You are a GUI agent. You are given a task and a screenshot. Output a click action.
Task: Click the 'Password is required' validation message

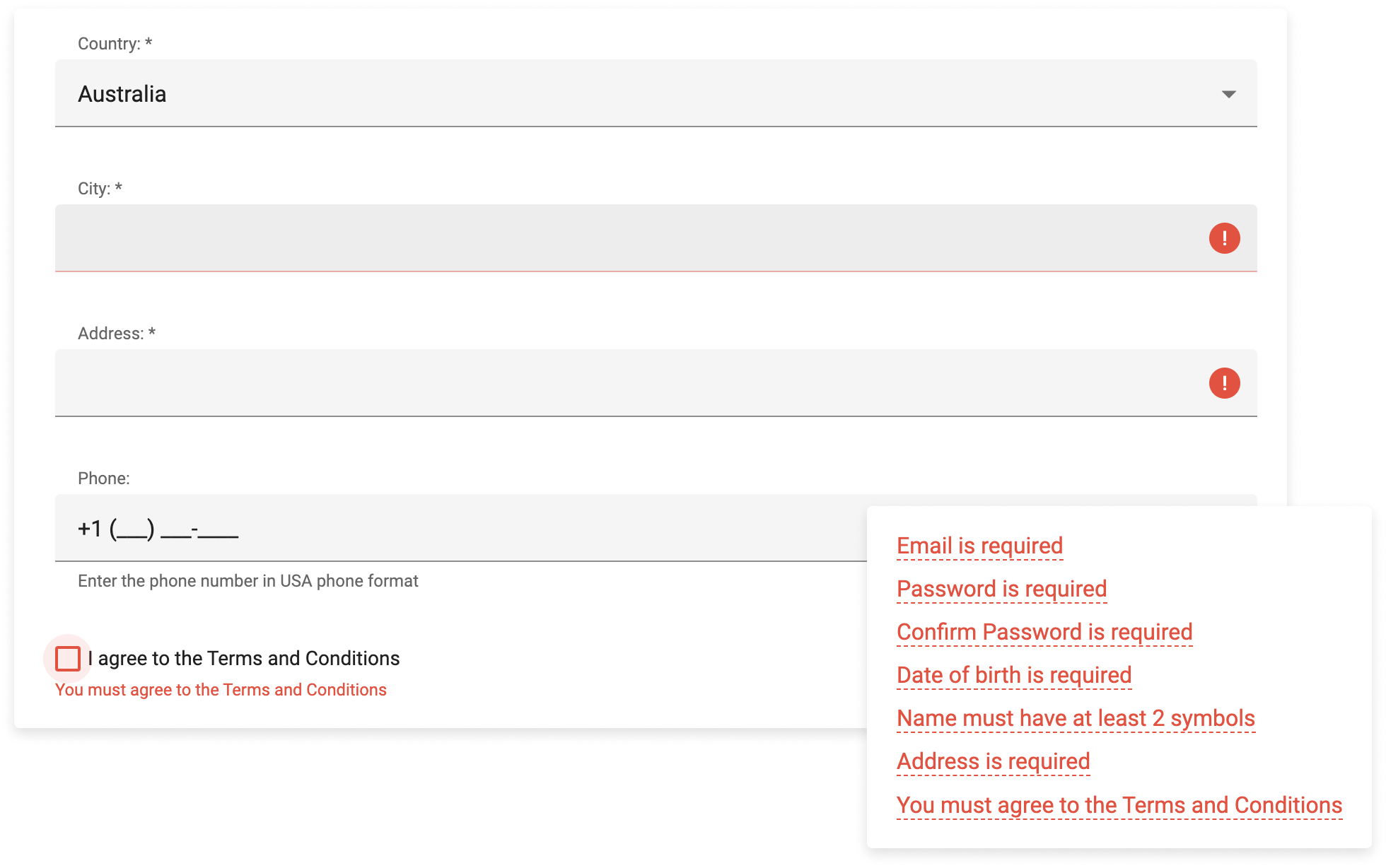tap(1001, 589)
